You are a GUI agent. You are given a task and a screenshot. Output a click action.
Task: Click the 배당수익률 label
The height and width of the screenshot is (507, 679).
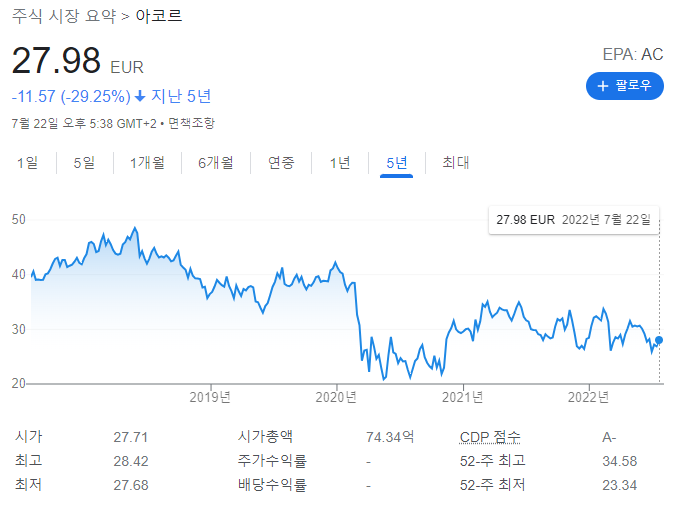click(272, 484)
